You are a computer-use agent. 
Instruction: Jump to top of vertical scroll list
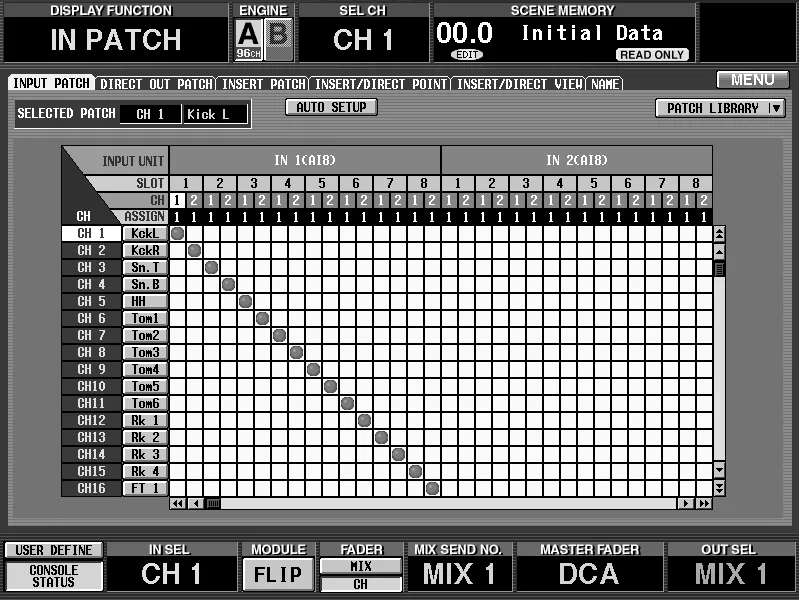click(719, 234)
